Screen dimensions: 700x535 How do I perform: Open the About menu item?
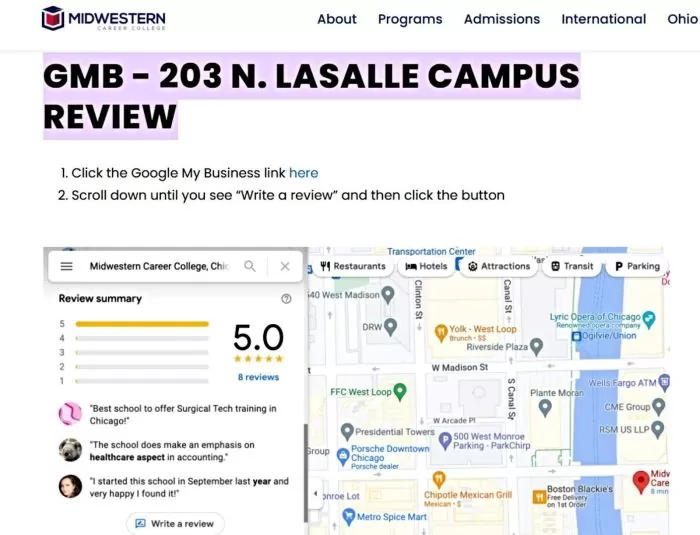[336, 19]
